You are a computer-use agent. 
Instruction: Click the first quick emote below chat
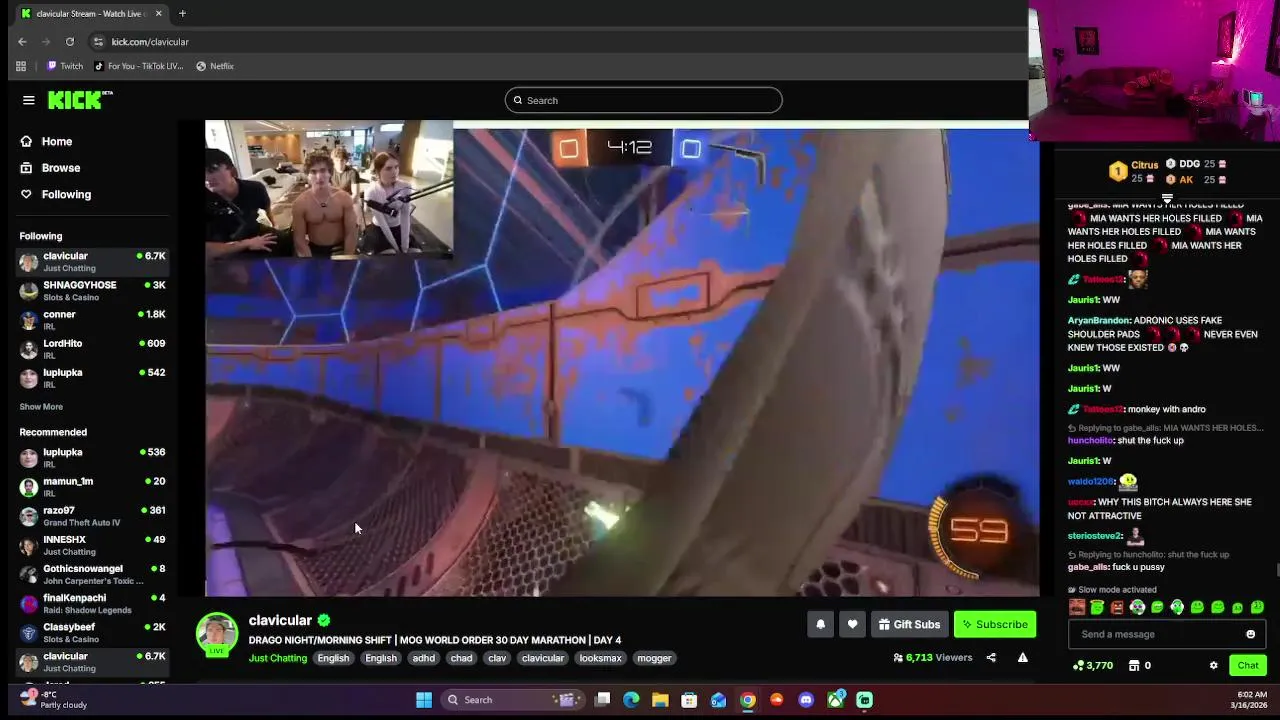[1077, 607]
